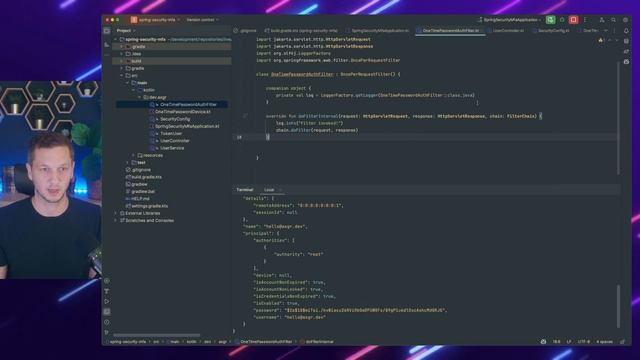Click the spring-security-mfa project icon in title bar
Screen dimensions: 640x360
[x=134, y=20]
